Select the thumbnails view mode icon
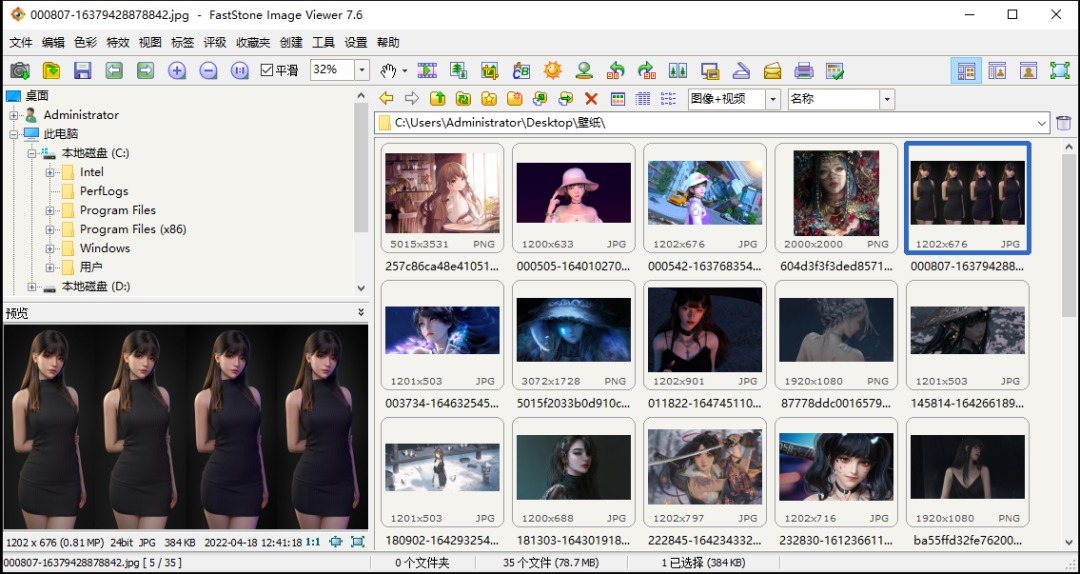This screenshot has height=574, width=1080. [617, 99]
